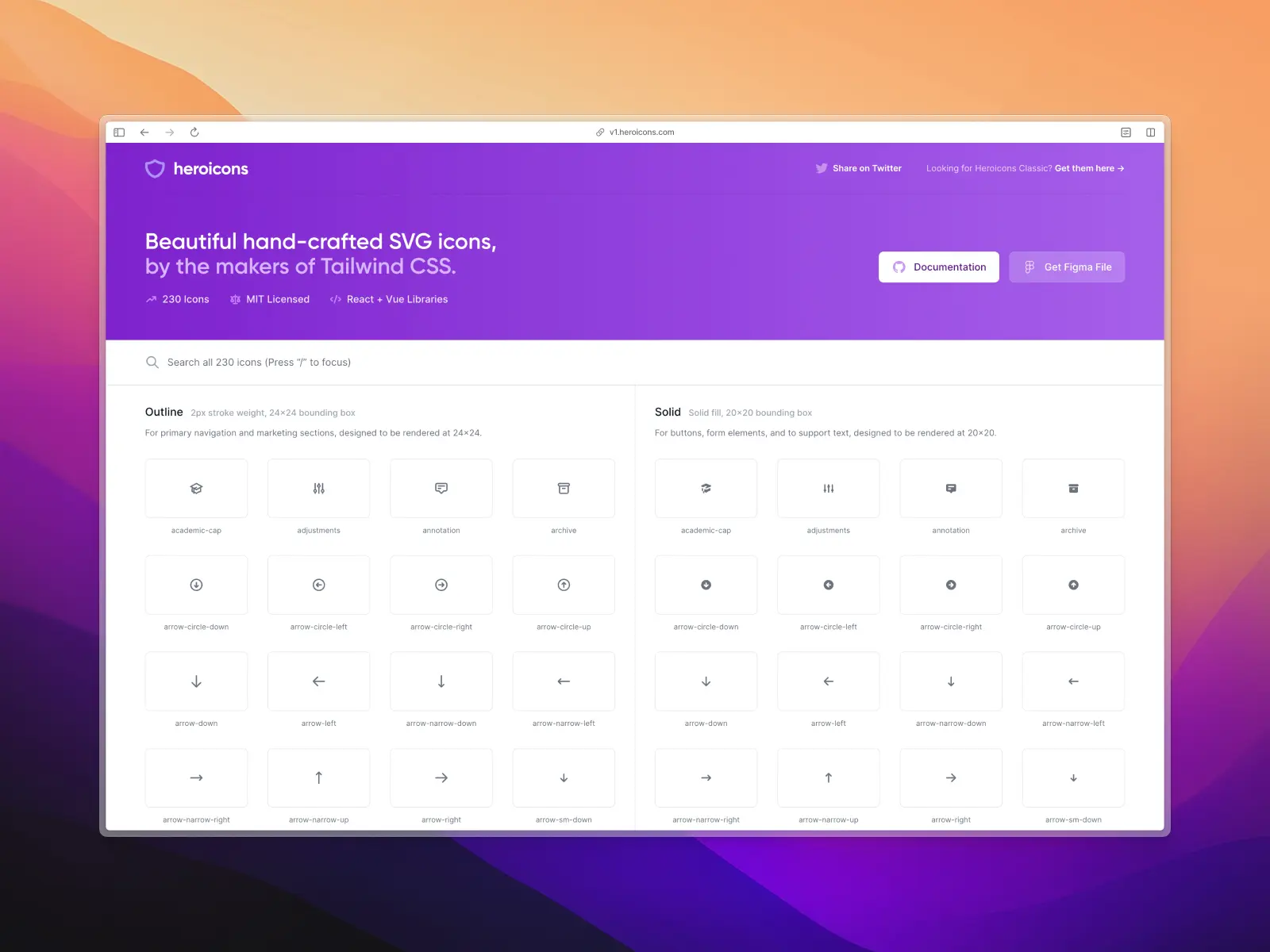Viewport: 1270px width, 952px height.
Task: Click the solid annotation icon
Action: [x=951, y=489]
